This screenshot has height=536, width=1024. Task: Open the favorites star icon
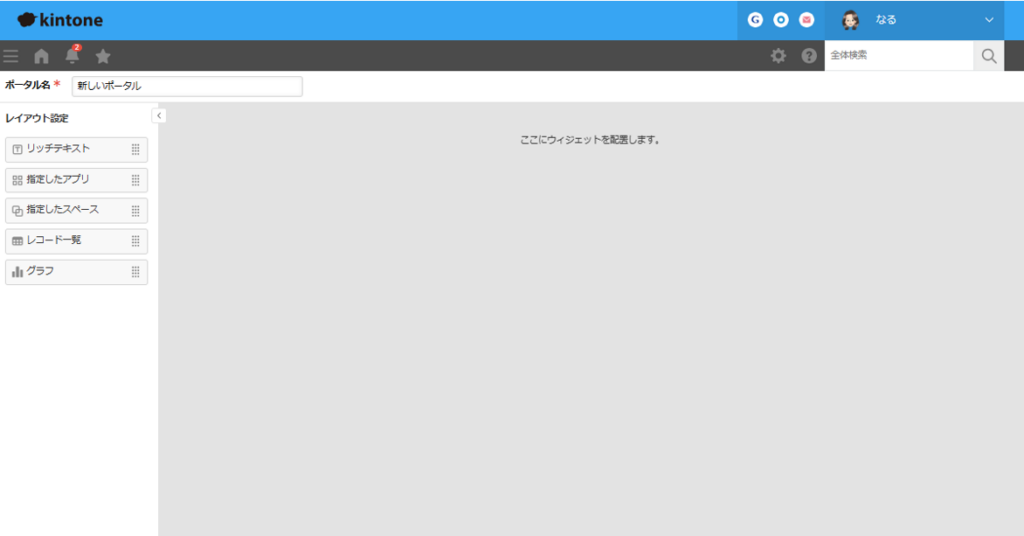[x=103, y=56]
